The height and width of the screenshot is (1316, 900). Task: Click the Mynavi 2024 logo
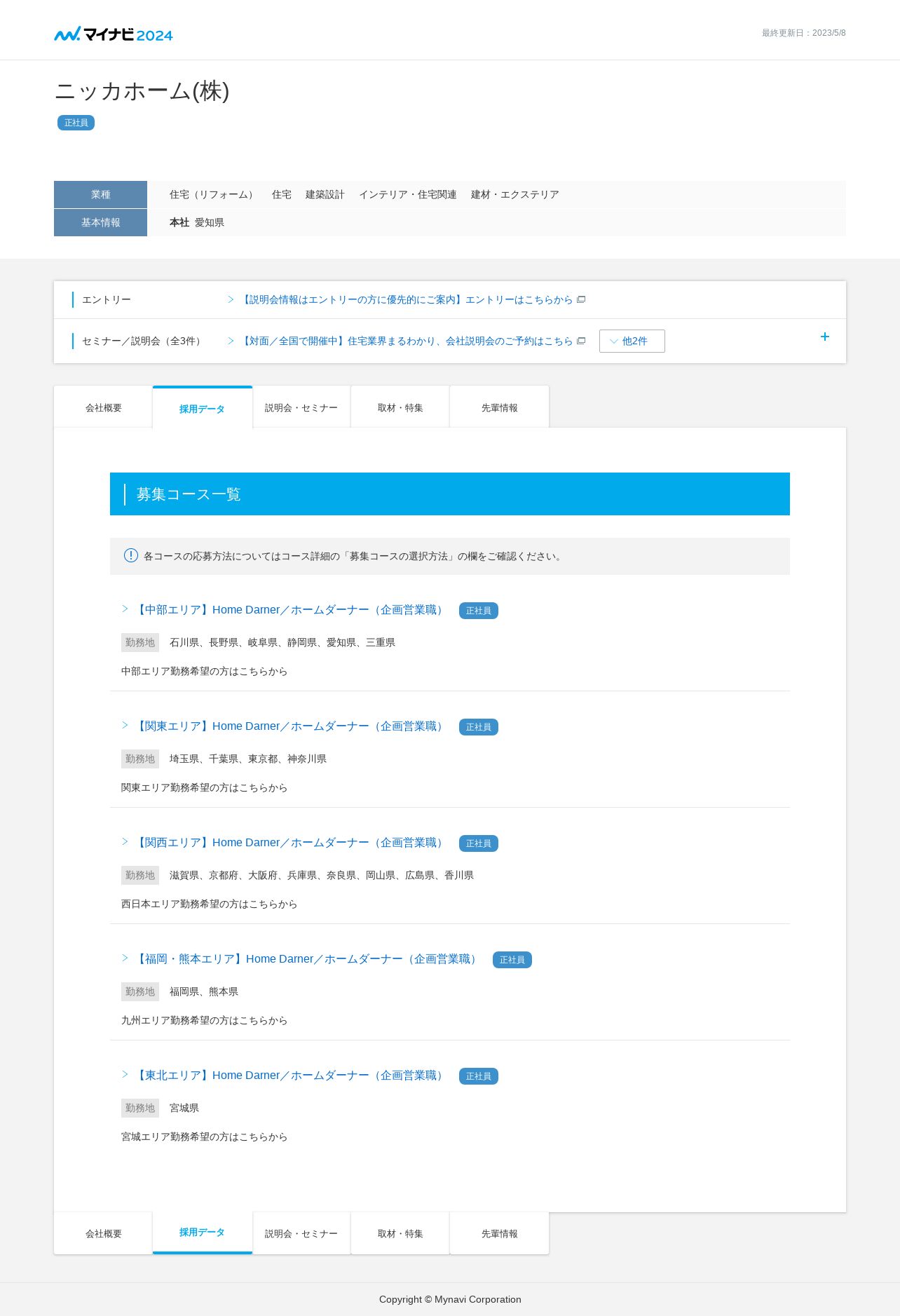[x=114, y=34]
